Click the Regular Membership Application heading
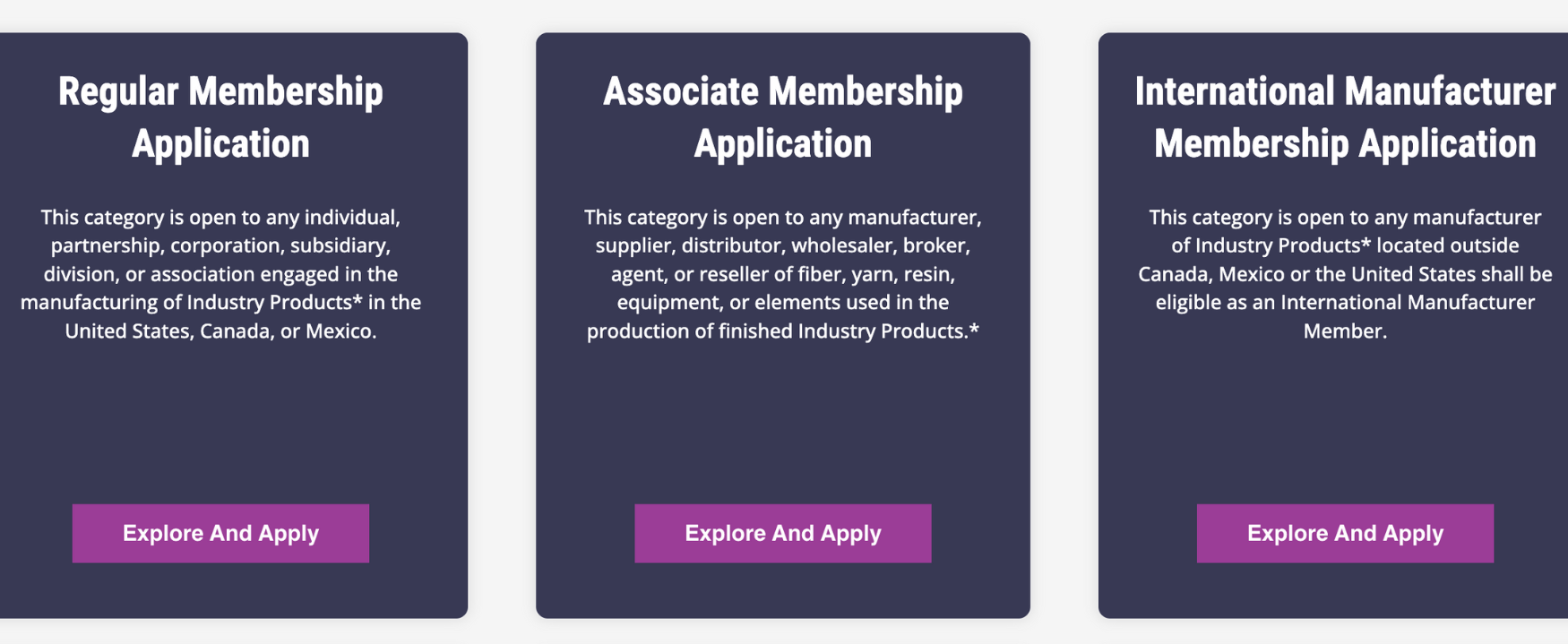The width and height of the screenshot is (1568, 644). 220,116
